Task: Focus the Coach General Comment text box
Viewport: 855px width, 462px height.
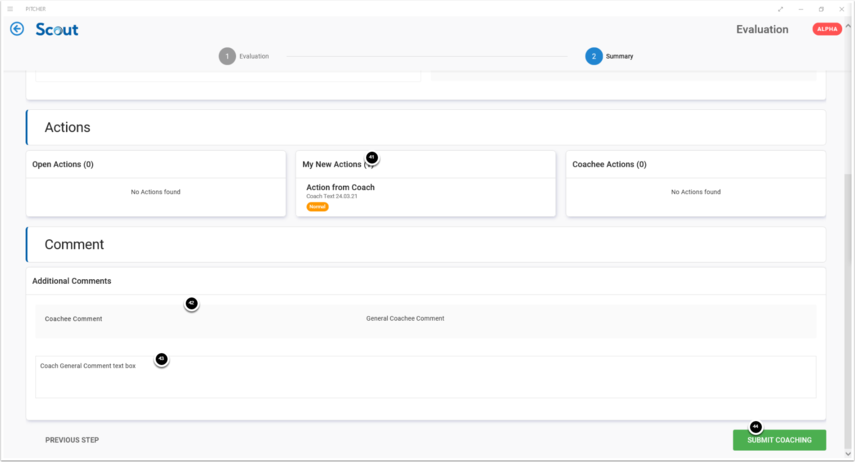Action: point(425,377)
